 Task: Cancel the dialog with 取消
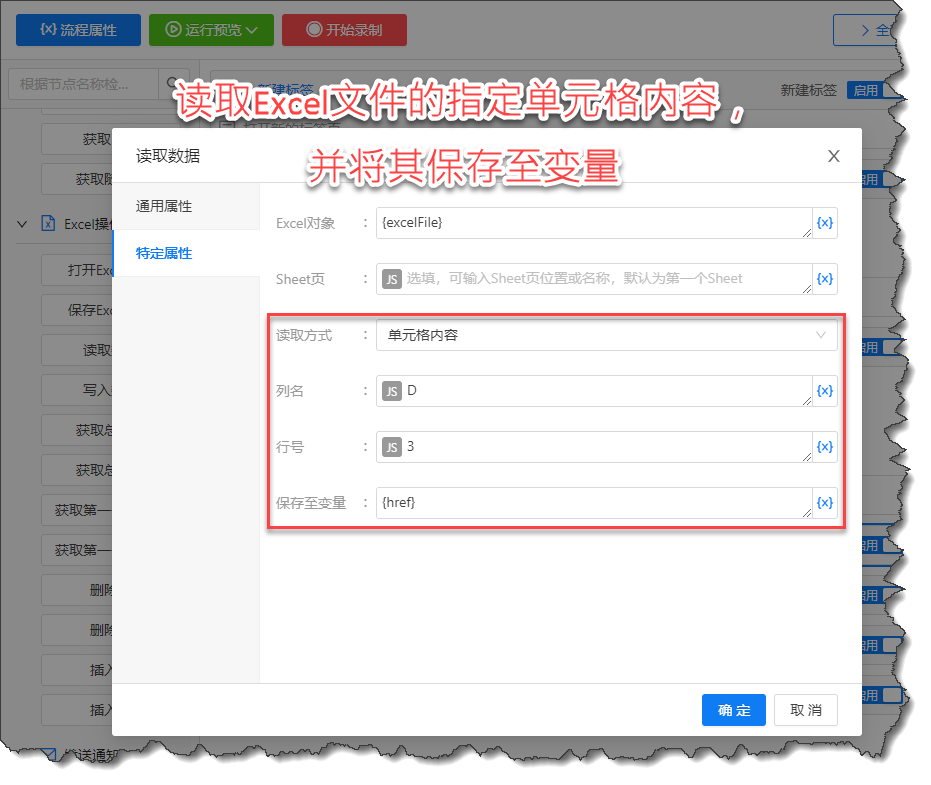tap(806, 710)
